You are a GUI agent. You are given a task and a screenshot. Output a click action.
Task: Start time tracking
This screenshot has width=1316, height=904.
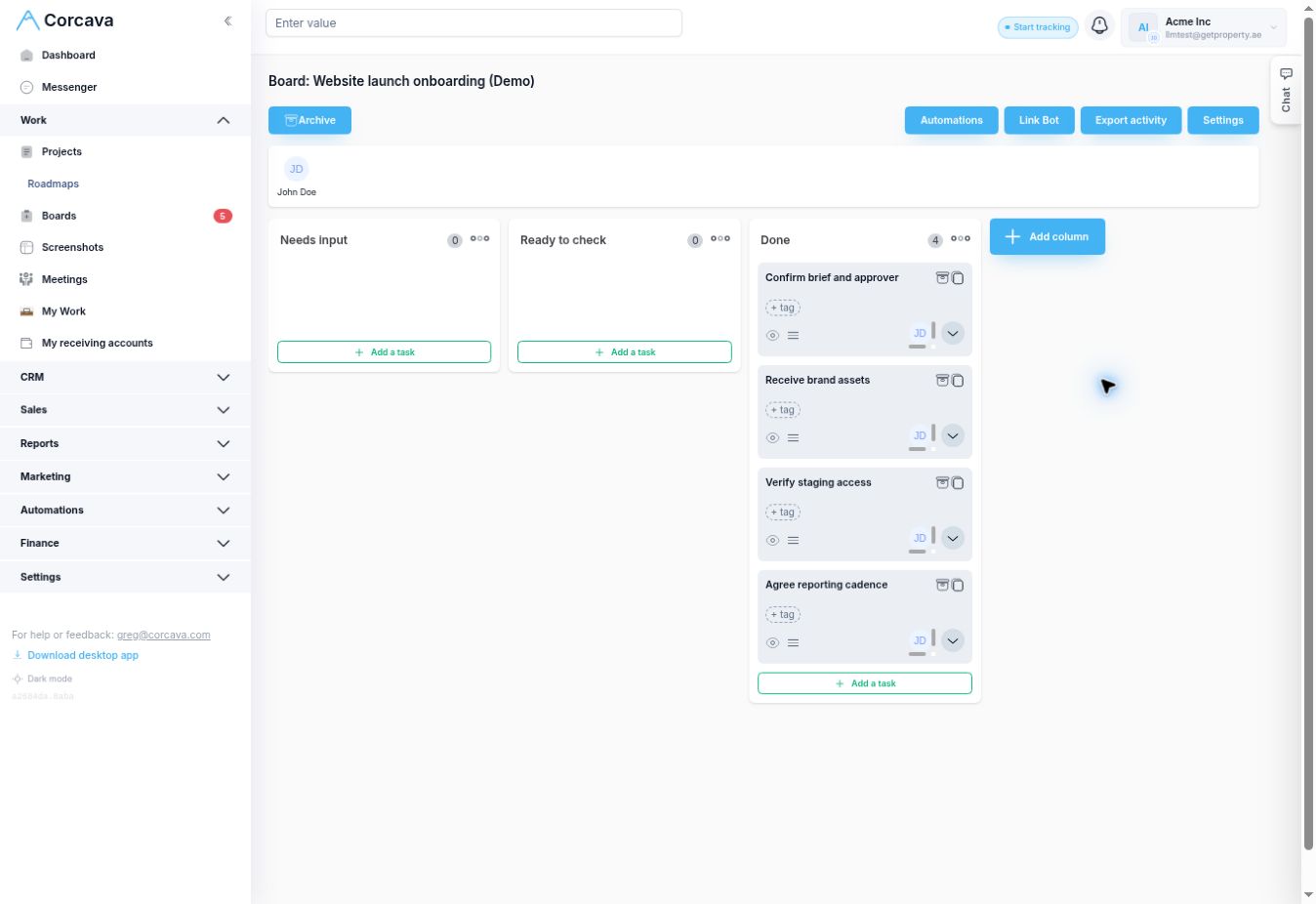pos(1038,27)
